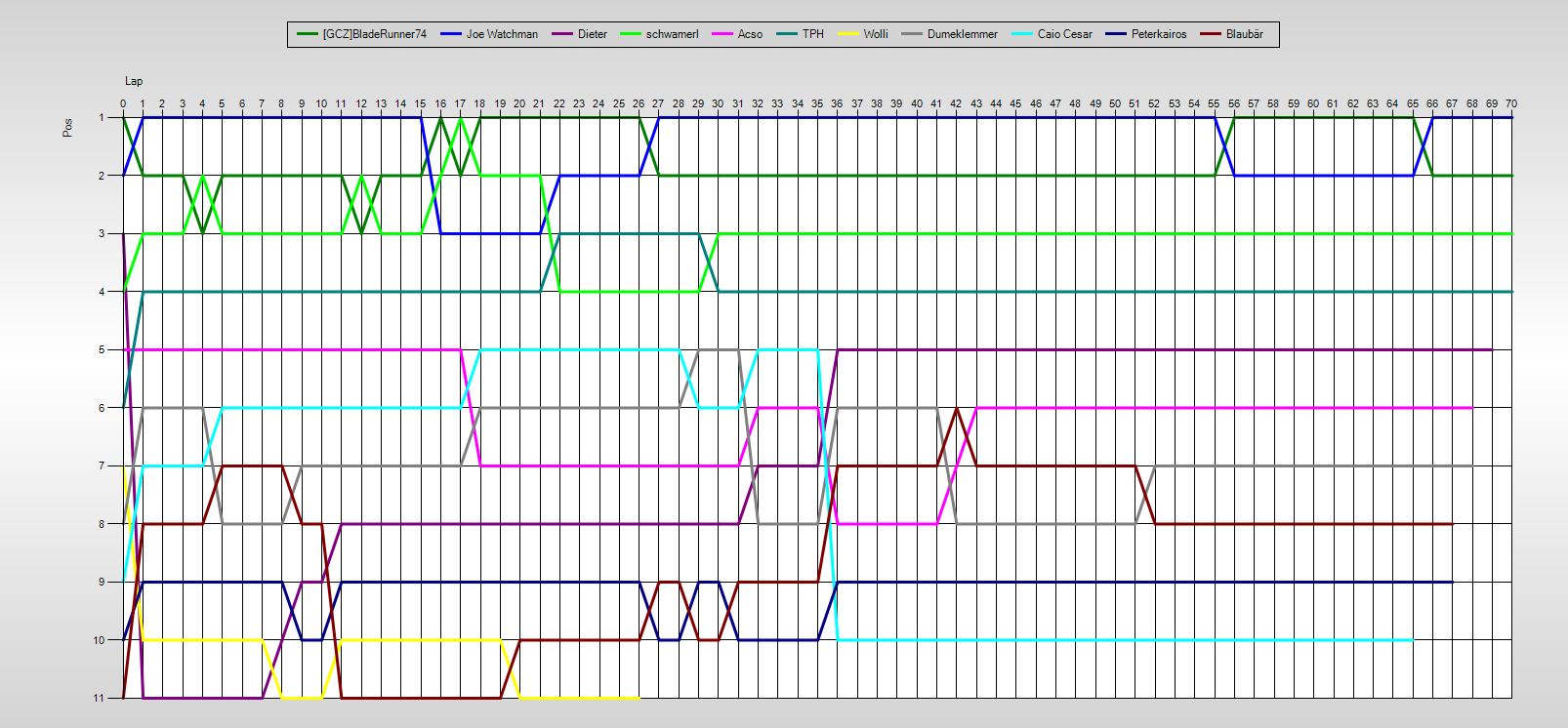Click lap number 66 on top axis
The width and height of the screenshot is (1568, 728).
pos(1432,103)
